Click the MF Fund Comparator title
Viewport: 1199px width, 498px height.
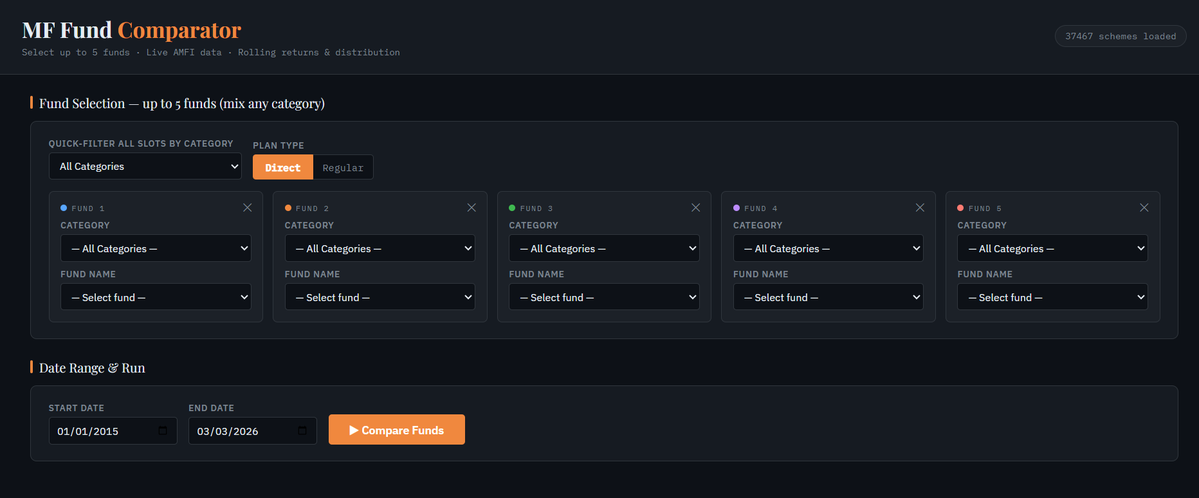click(x=132, y=31)
